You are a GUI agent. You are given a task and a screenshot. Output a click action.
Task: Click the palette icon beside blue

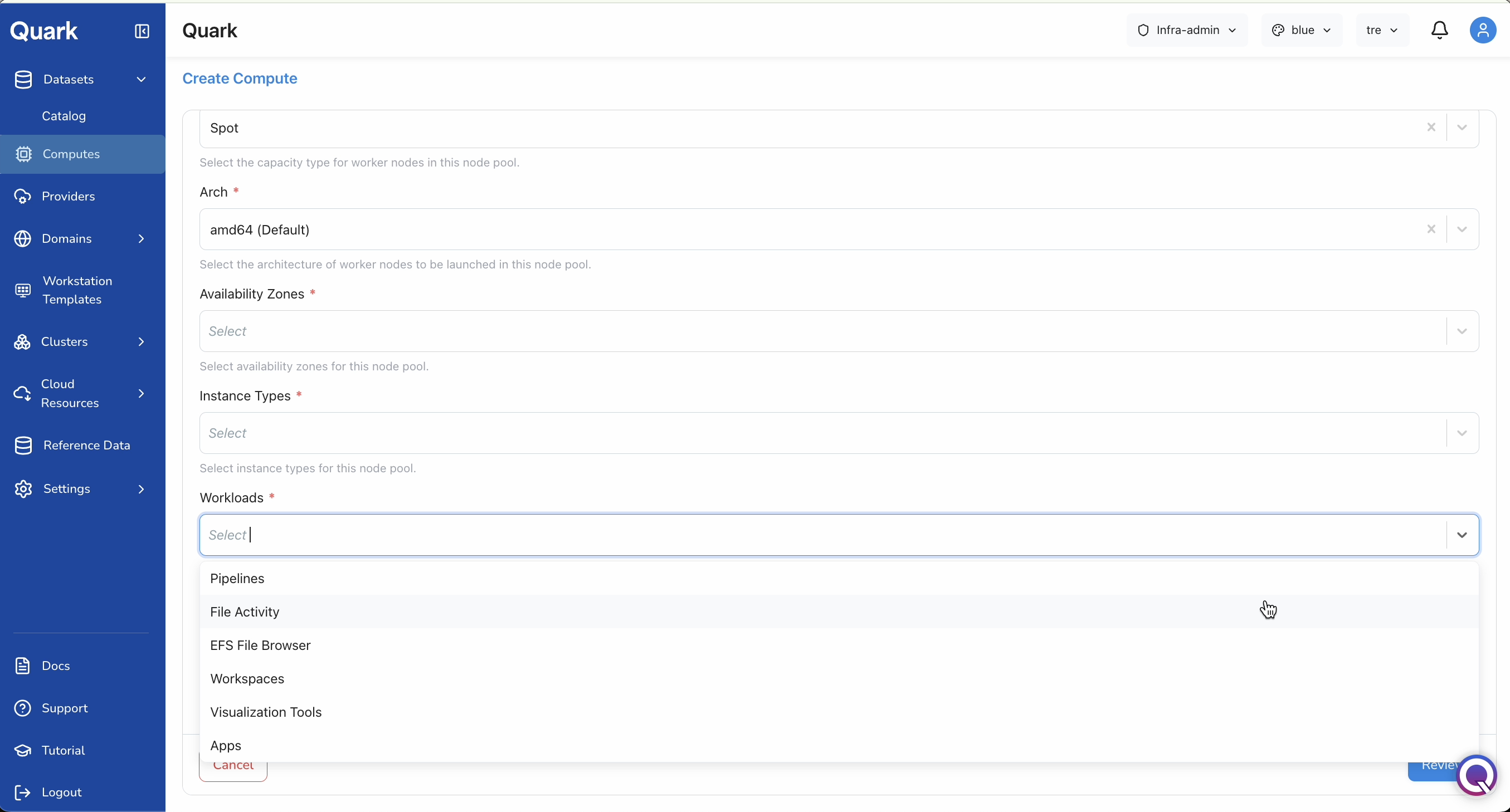[1278, 31]
